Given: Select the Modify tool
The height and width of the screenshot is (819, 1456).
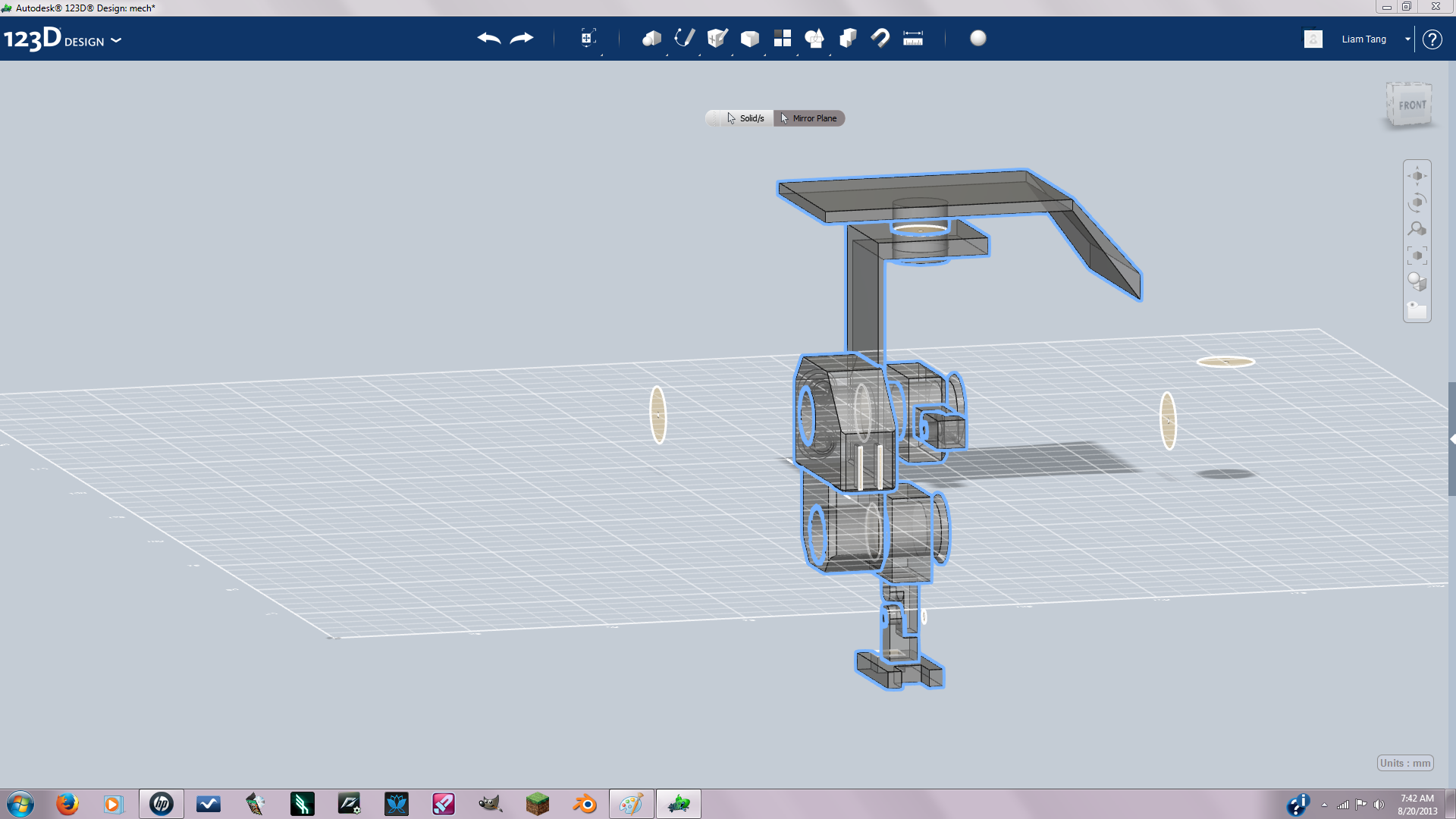Looking at the screenshot, I should (750, 39).
